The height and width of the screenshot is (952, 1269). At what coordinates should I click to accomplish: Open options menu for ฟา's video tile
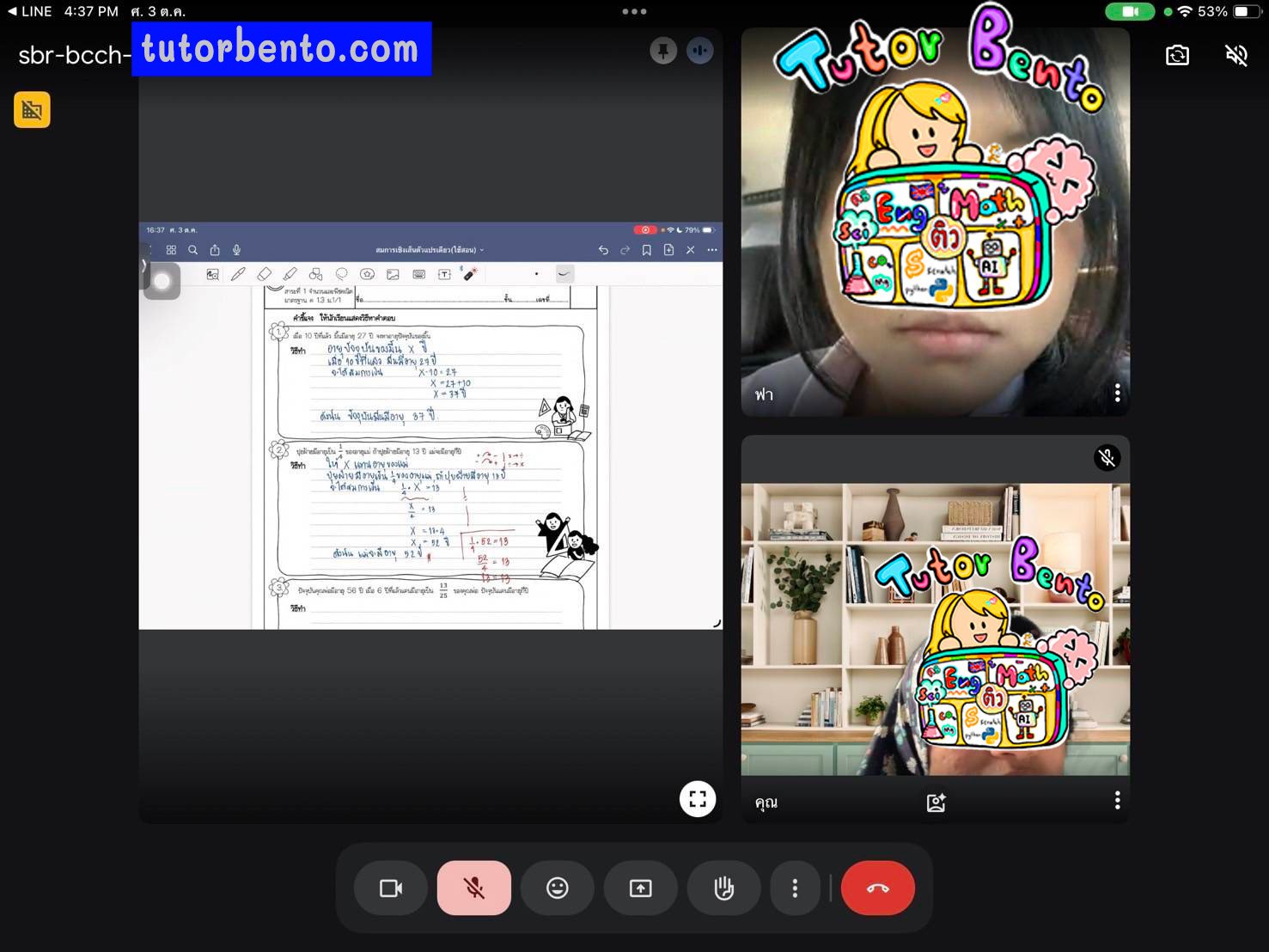coord(1117,393)
